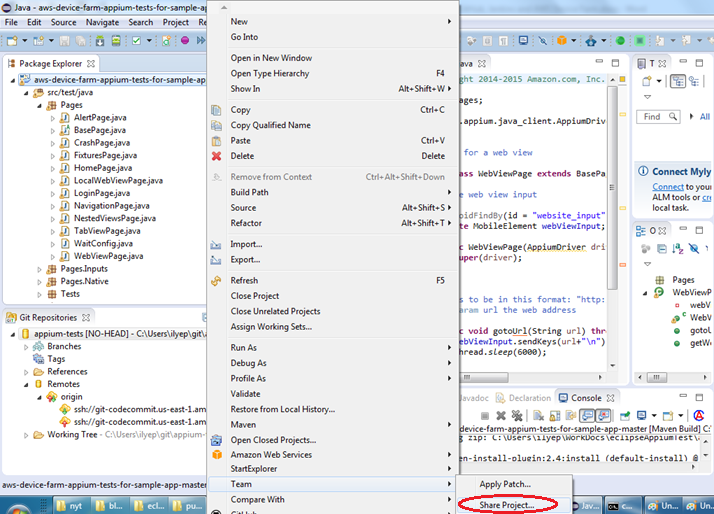Collapse the Pages package node
This screenshot has height=514, width=714.
(39, 106)
